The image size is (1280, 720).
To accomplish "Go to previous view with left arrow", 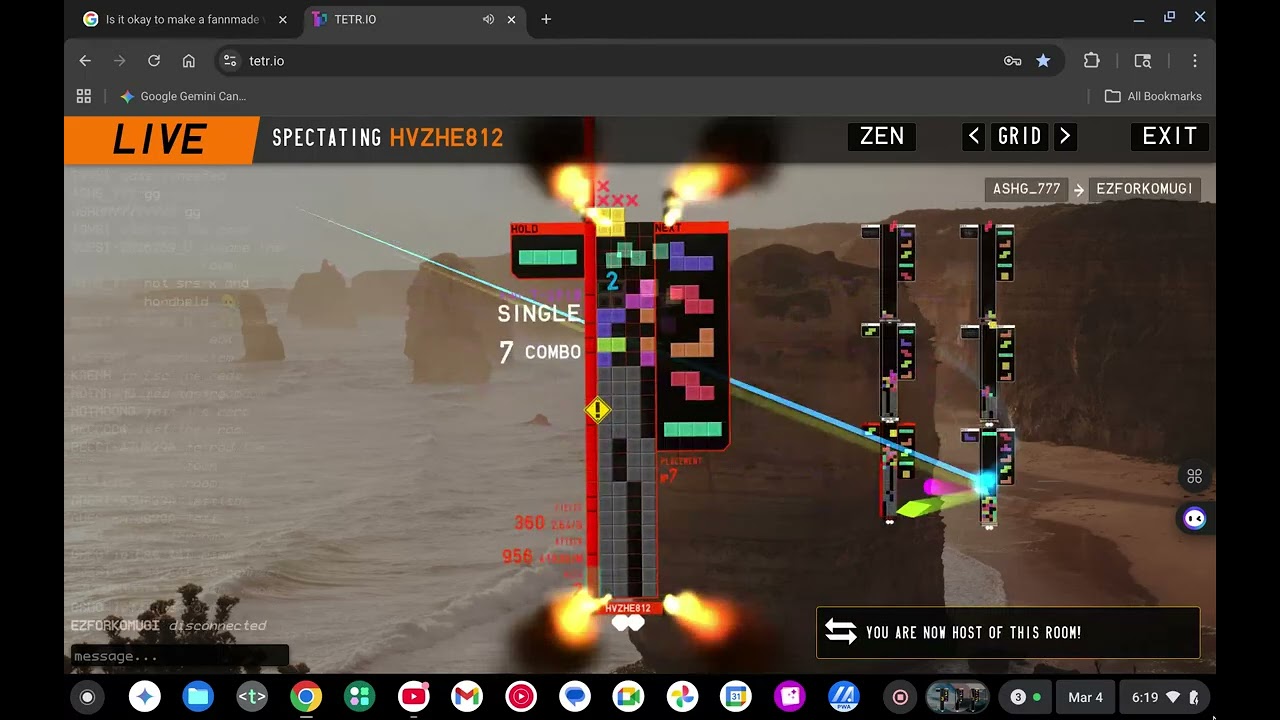I will [974, 136].
